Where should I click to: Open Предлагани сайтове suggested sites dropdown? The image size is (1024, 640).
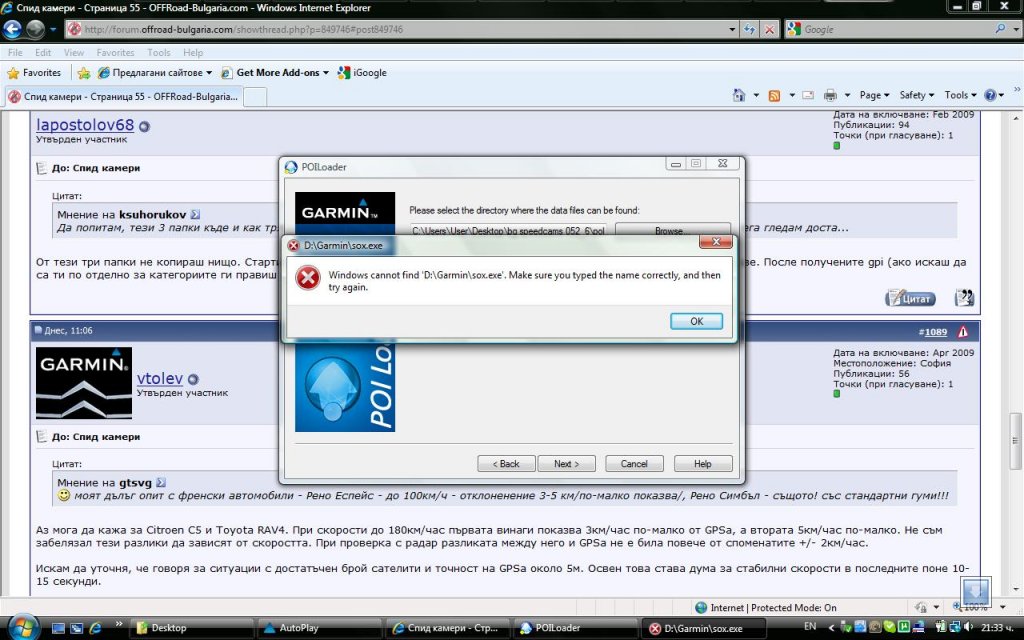coord(155,72)
